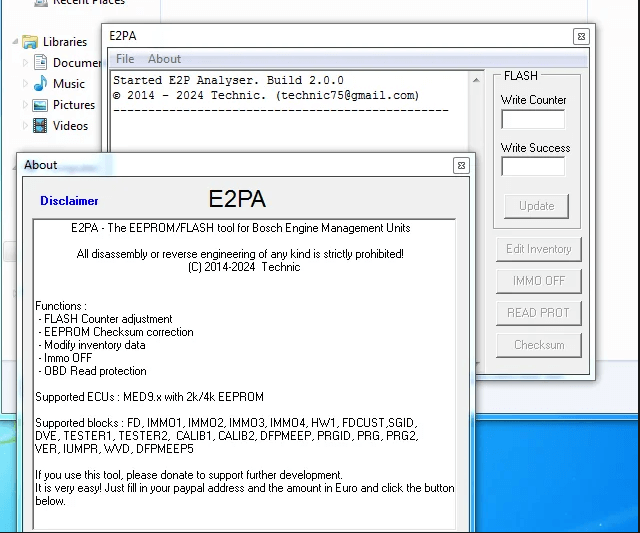
Task: Click the Libraries folder icon
Action: click(x=30, y=42)
